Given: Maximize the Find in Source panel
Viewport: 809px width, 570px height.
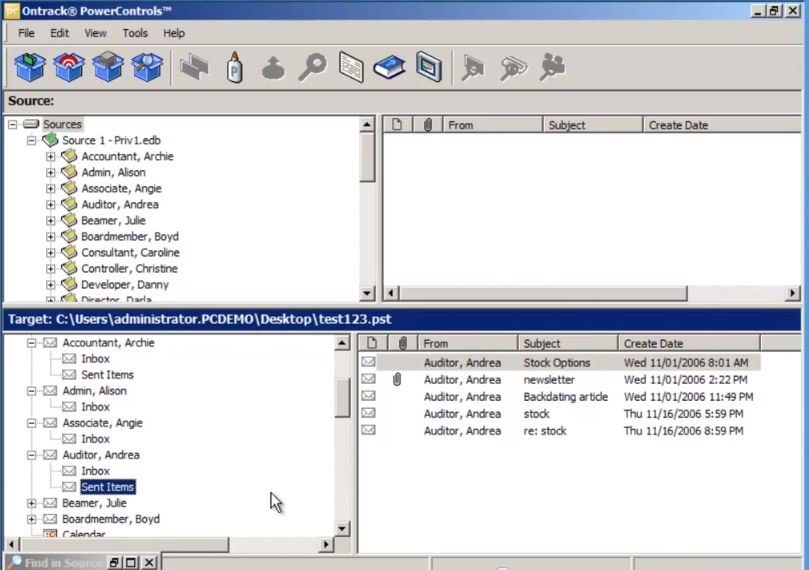Looking at the screenshot, I should pyautogui.click(x=131, y=562).
